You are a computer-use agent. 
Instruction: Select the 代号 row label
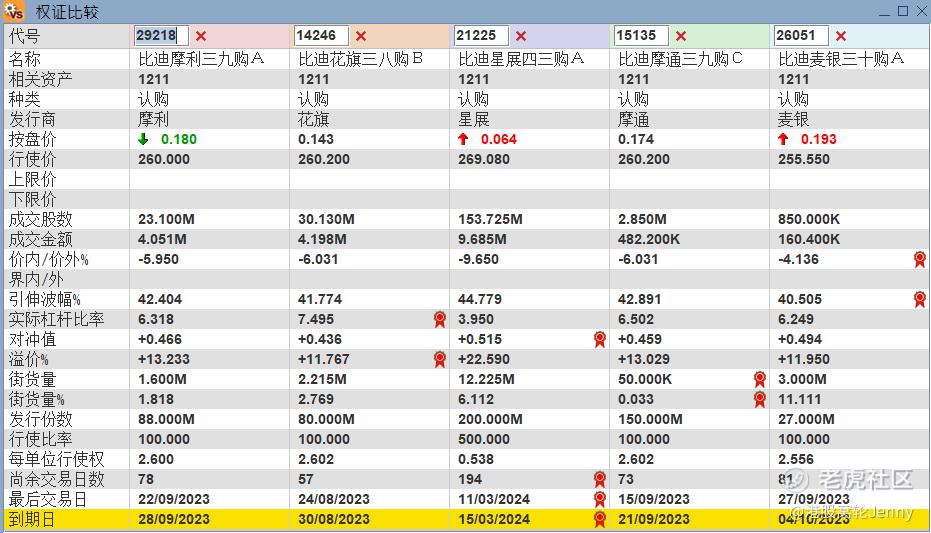tap(24, 36)
